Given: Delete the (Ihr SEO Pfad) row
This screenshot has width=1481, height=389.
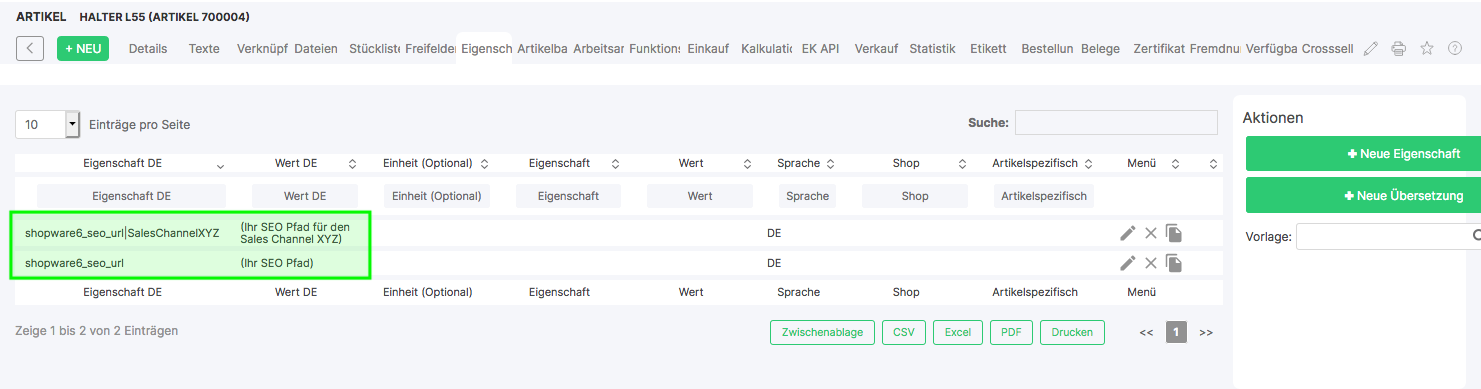Looking at the screenshot, I should tap(1151, 263).
